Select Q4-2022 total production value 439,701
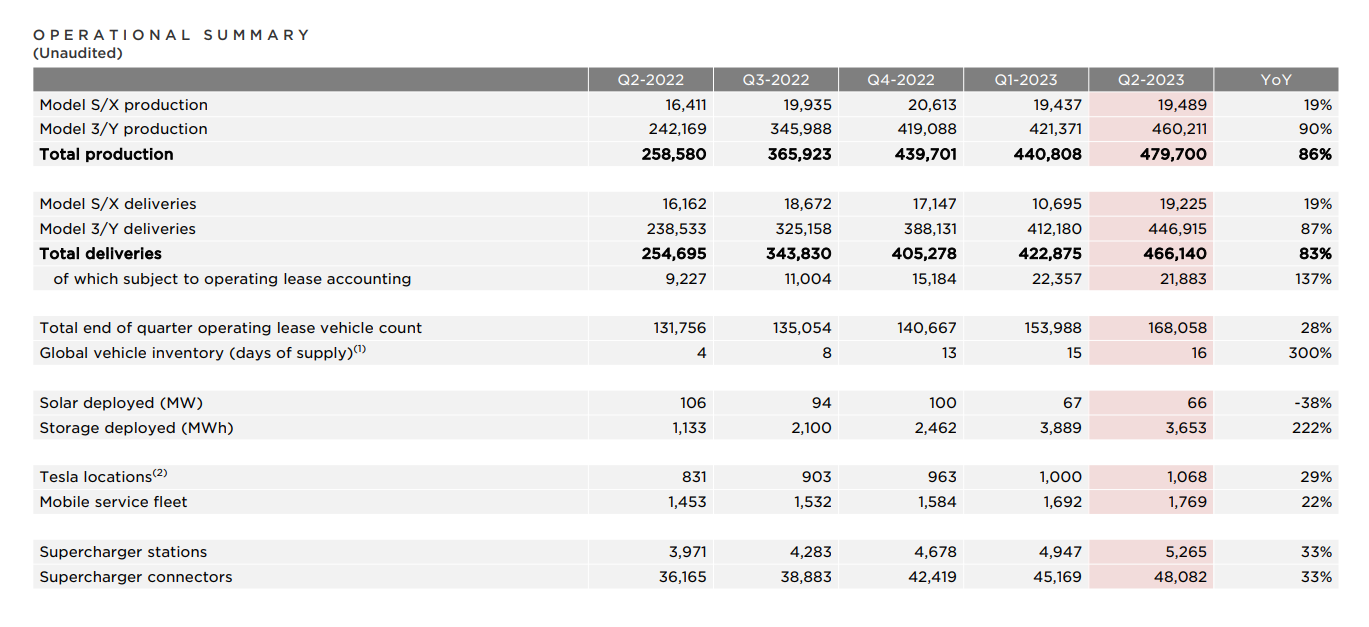 pyautogui.click(x=925, y=154)
